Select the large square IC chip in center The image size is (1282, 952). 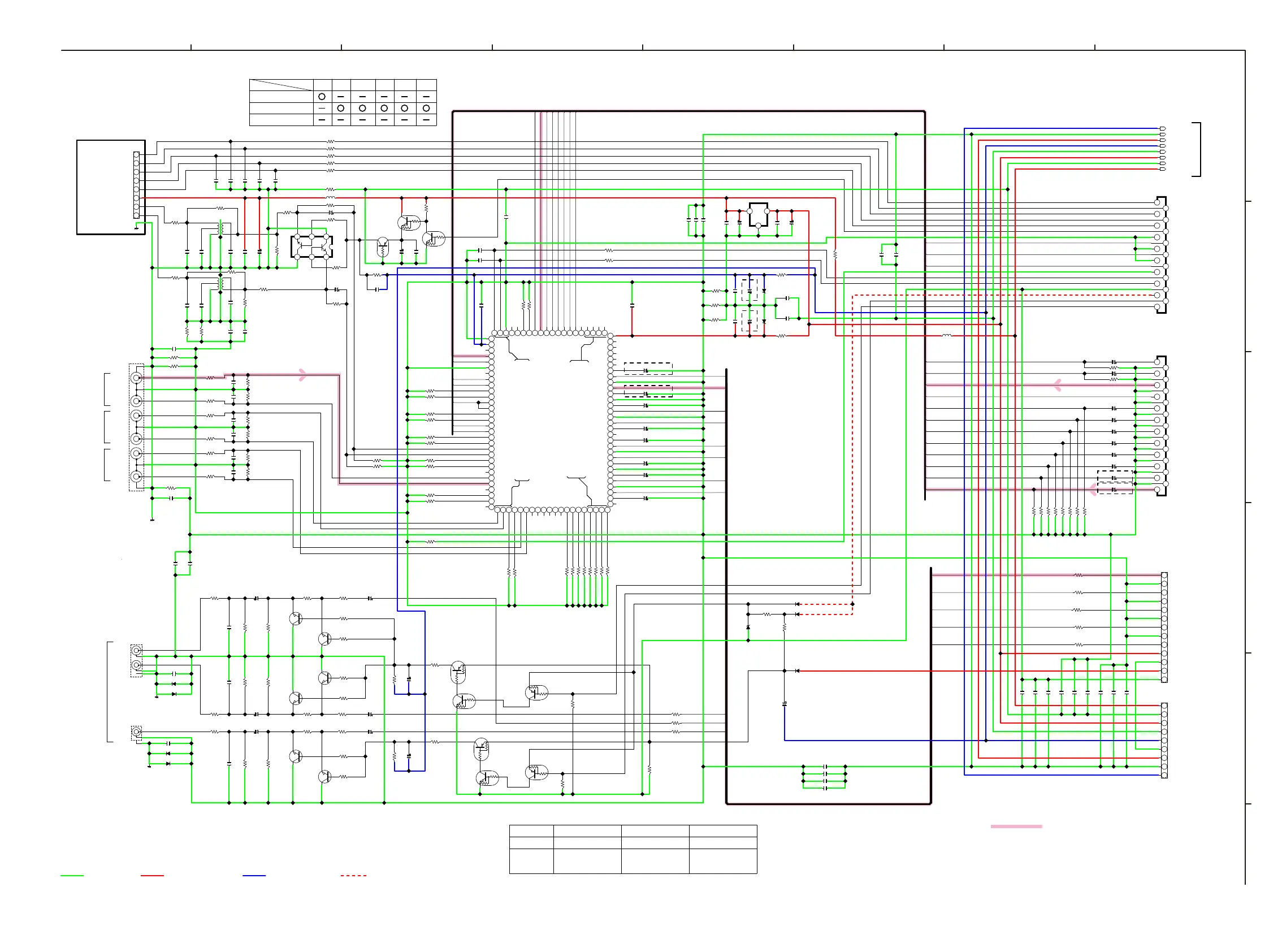551,421
